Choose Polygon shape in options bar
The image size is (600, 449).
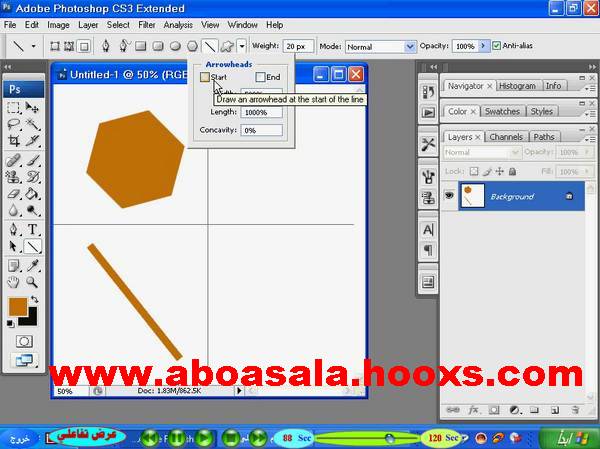[x=192, y=46]
